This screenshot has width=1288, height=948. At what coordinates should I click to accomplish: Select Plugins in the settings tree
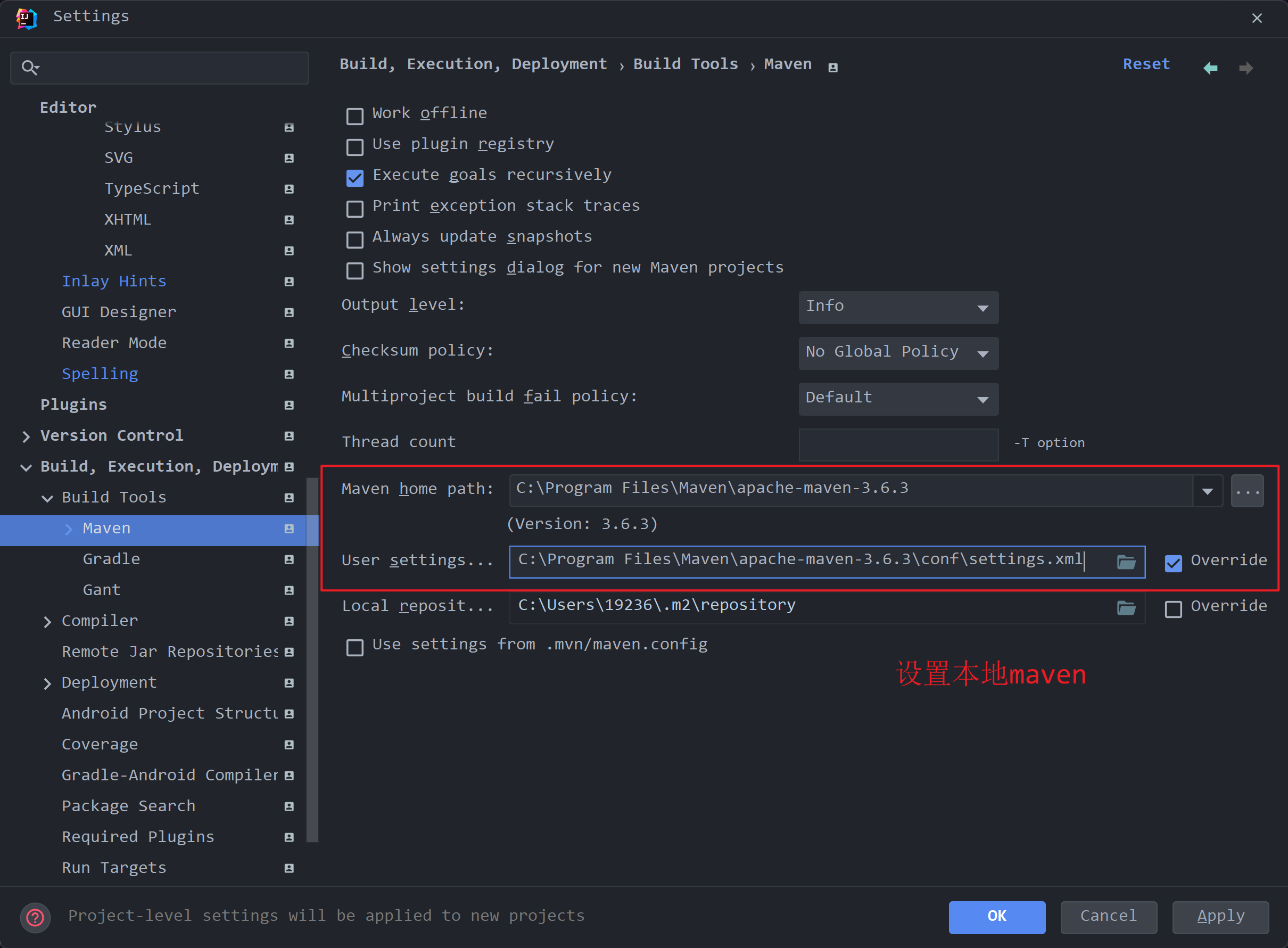[x=73, y=405]
